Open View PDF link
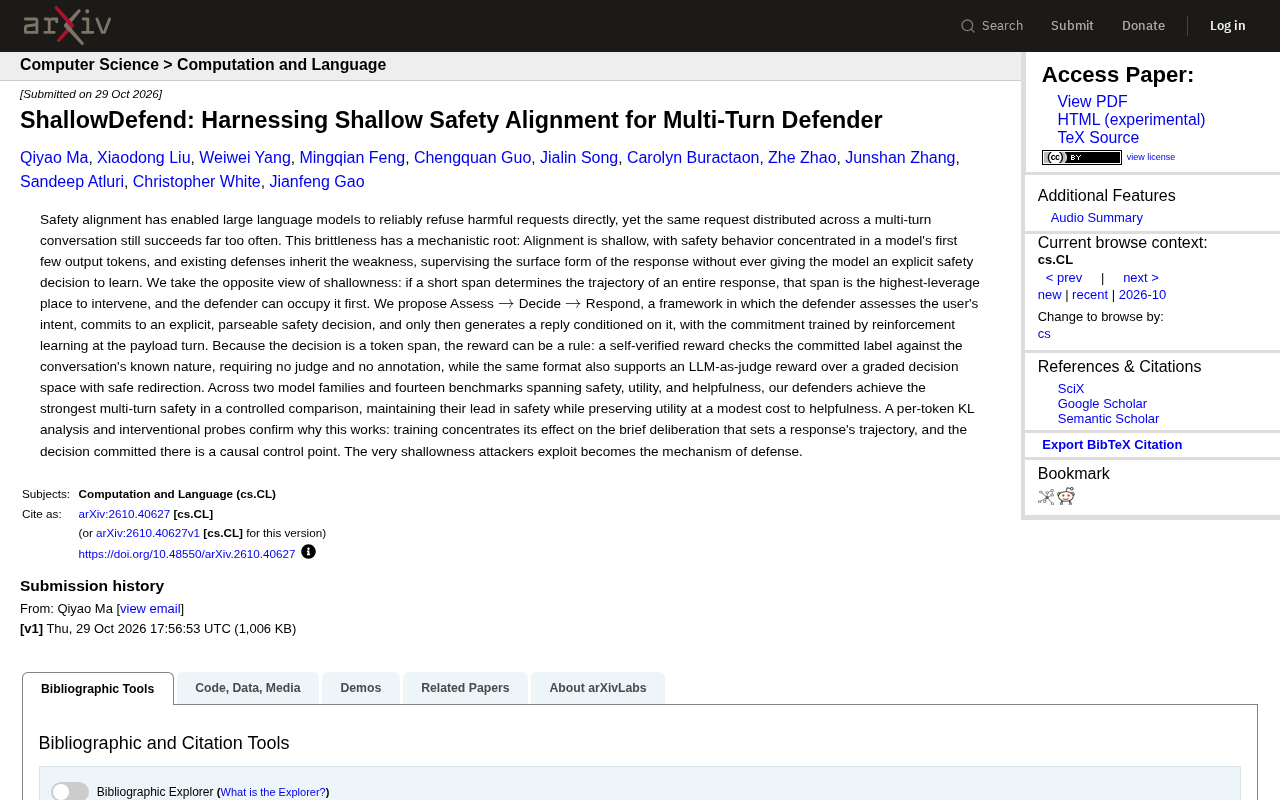Screen dimensions: 1280x800 (x=1092, y=102)
